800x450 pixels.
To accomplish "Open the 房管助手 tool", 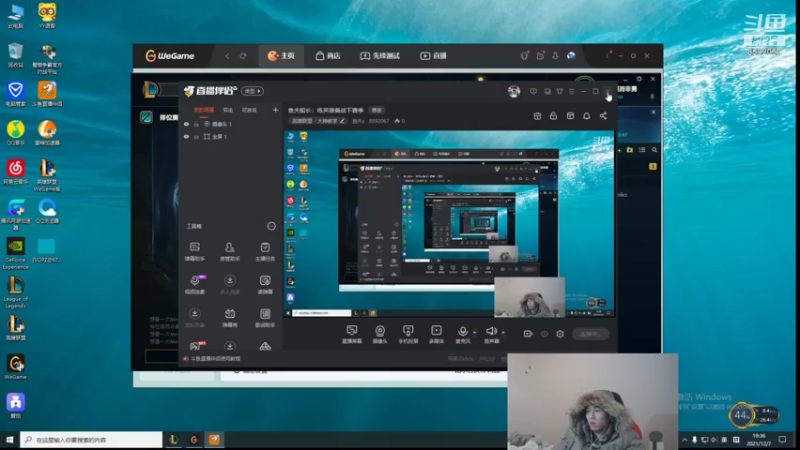I will 230,252.
